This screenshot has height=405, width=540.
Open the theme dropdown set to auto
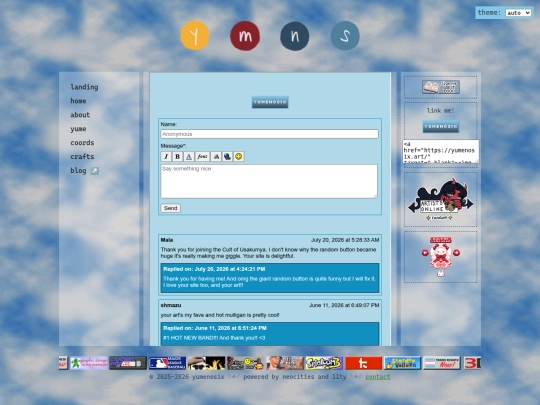(x=518, y=13)
